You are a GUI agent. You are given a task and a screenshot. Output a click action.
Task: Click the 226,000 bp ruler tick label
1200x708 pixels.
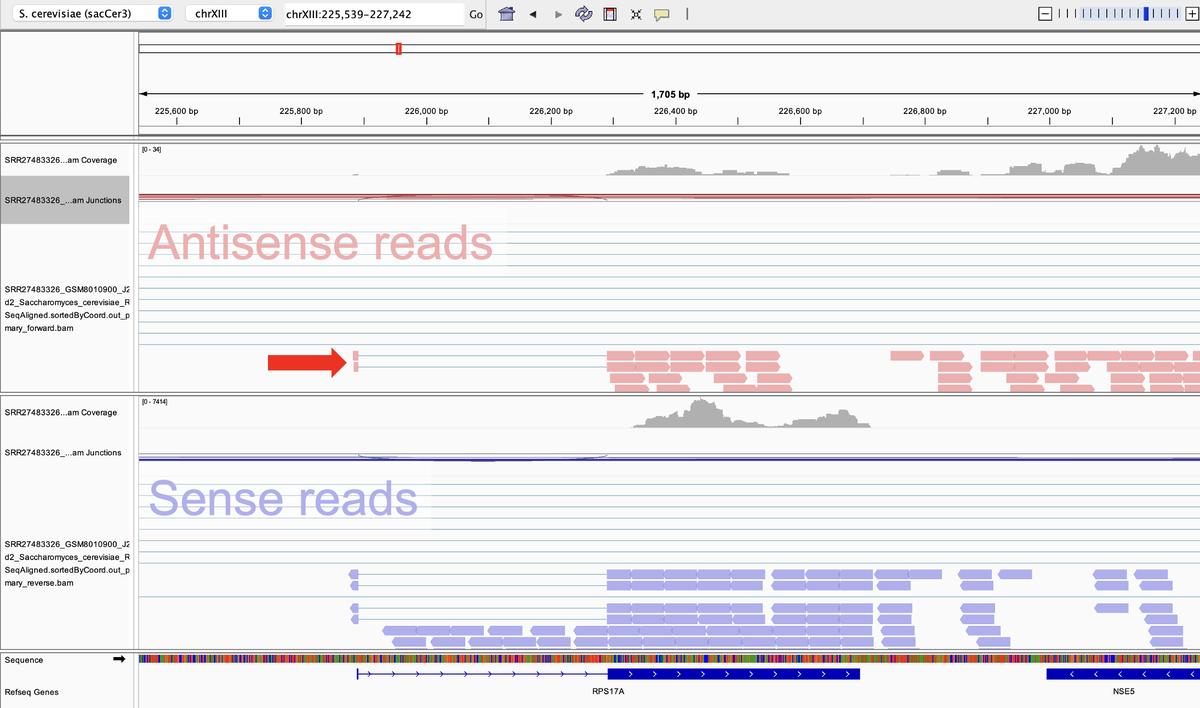coord(427,111)
